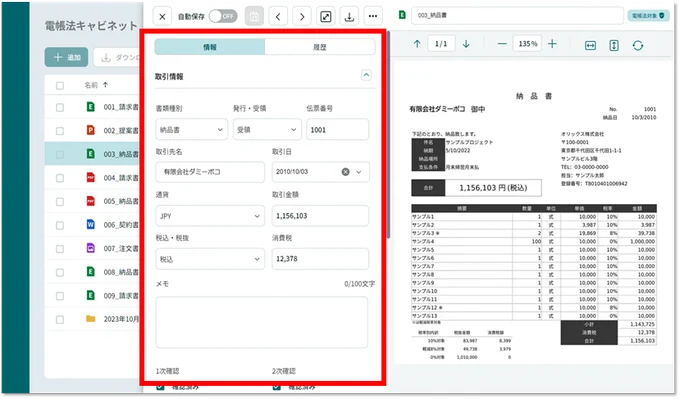The image size is (680, 399).
Task: Click PDF icon of 004_請求書
Action: coord(91,177)
